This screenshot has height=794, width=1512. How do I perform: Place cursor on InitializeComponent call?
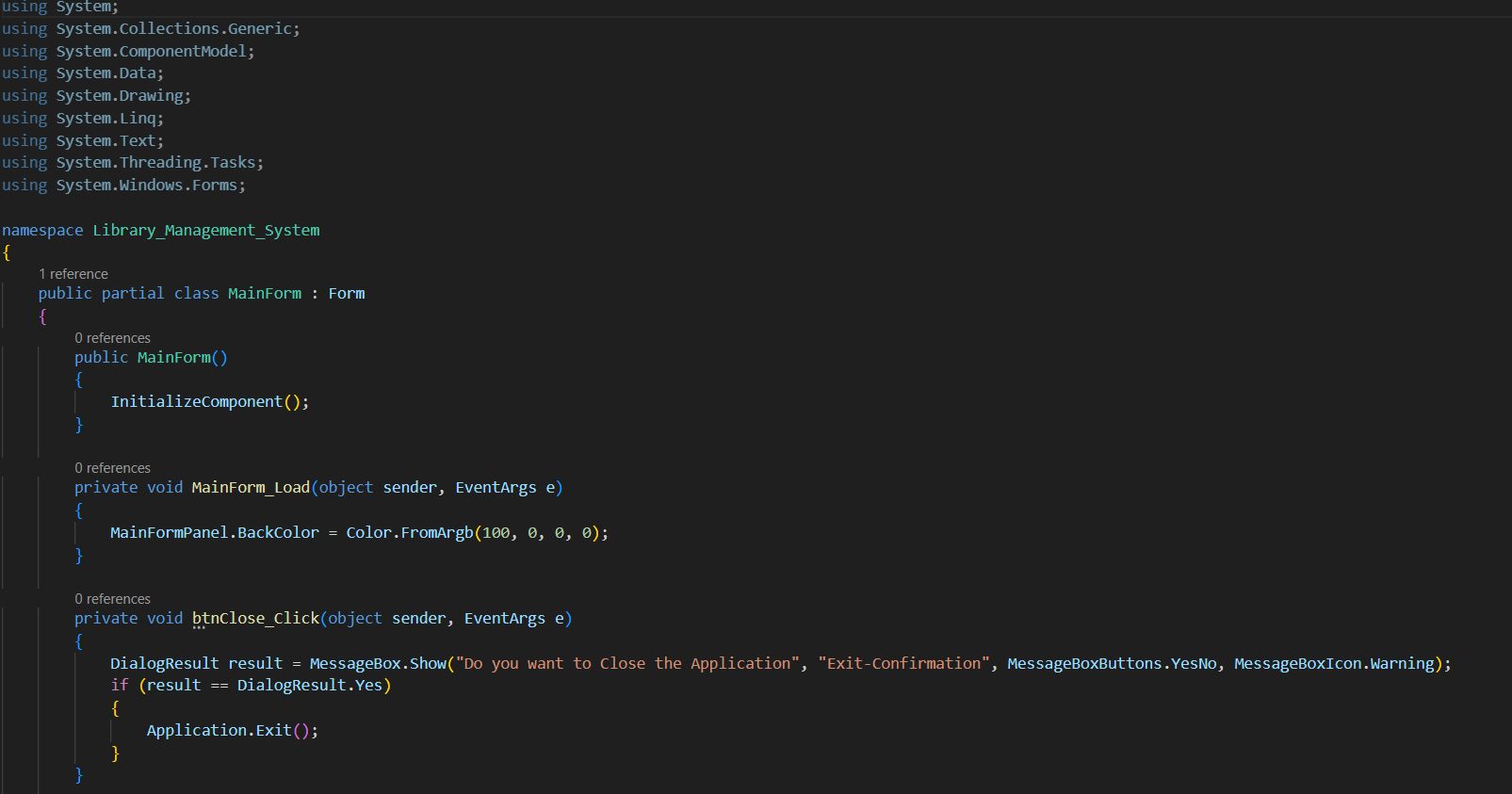[196, 402]
